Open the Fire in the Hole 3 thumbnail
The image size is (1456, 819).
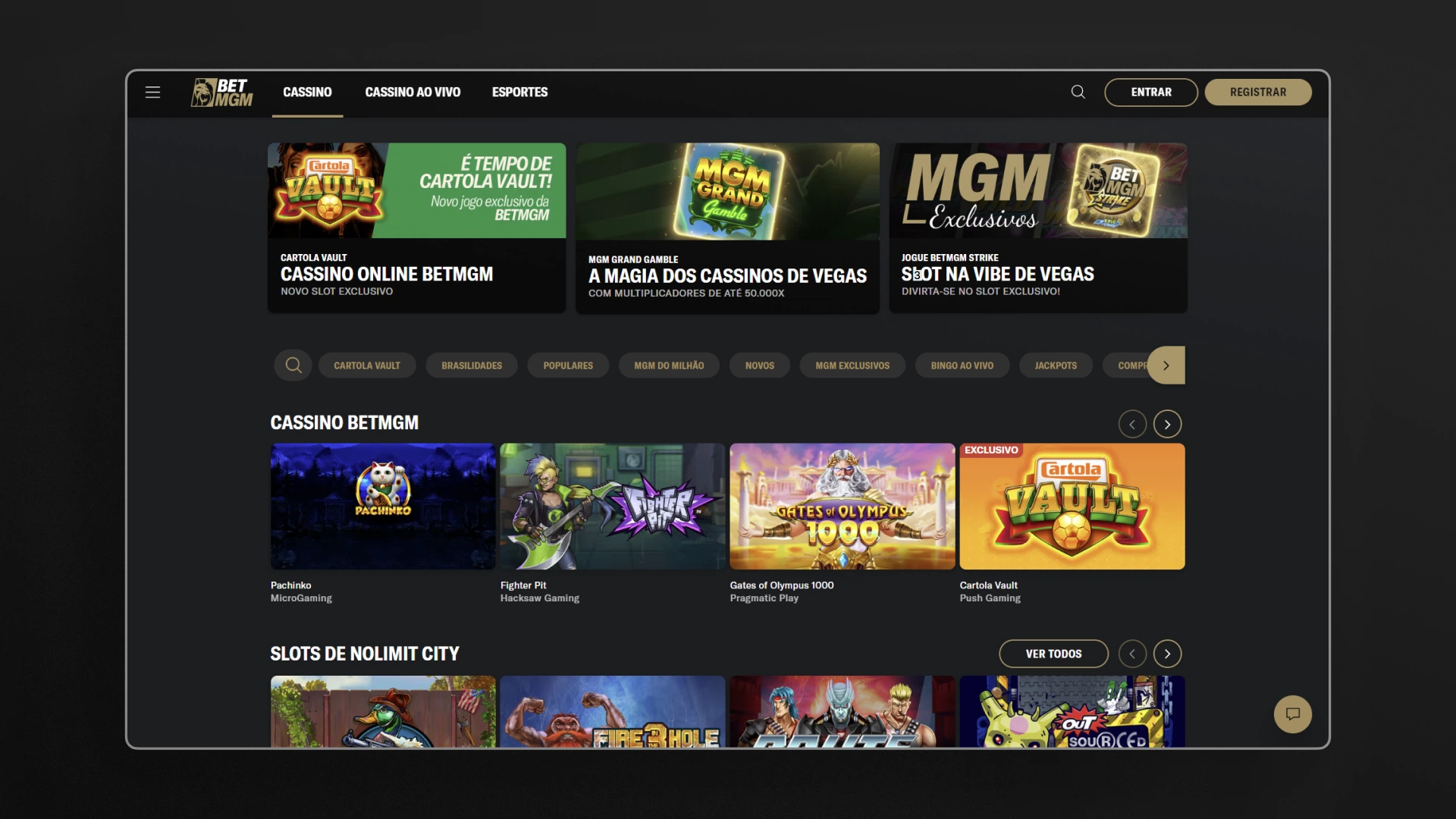(x=613, y=711)
